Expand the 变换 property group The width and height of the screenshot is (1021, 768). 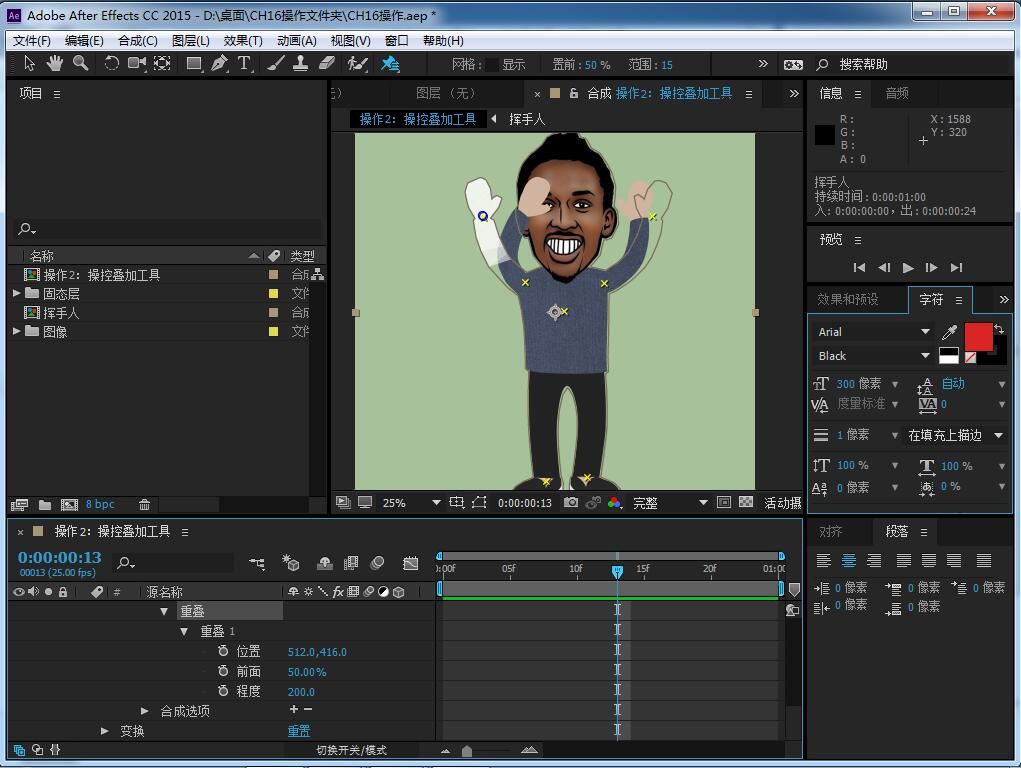(105, 731)
